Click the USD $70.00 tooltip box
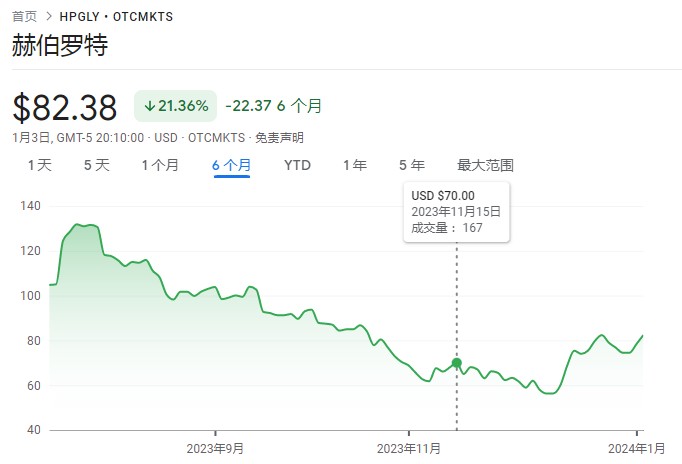Screen dimensions: 682x464 457,212
